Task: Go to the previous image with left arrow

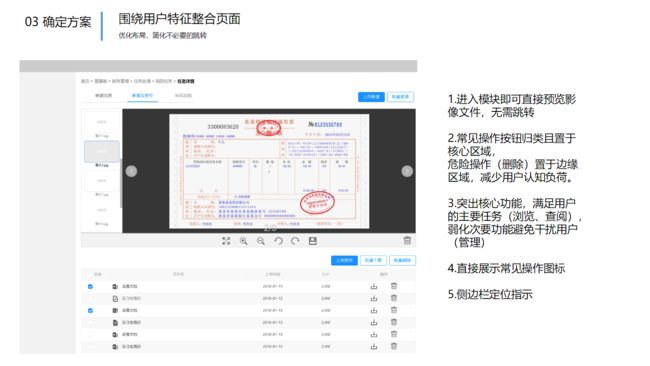Action: pos(131,171)
